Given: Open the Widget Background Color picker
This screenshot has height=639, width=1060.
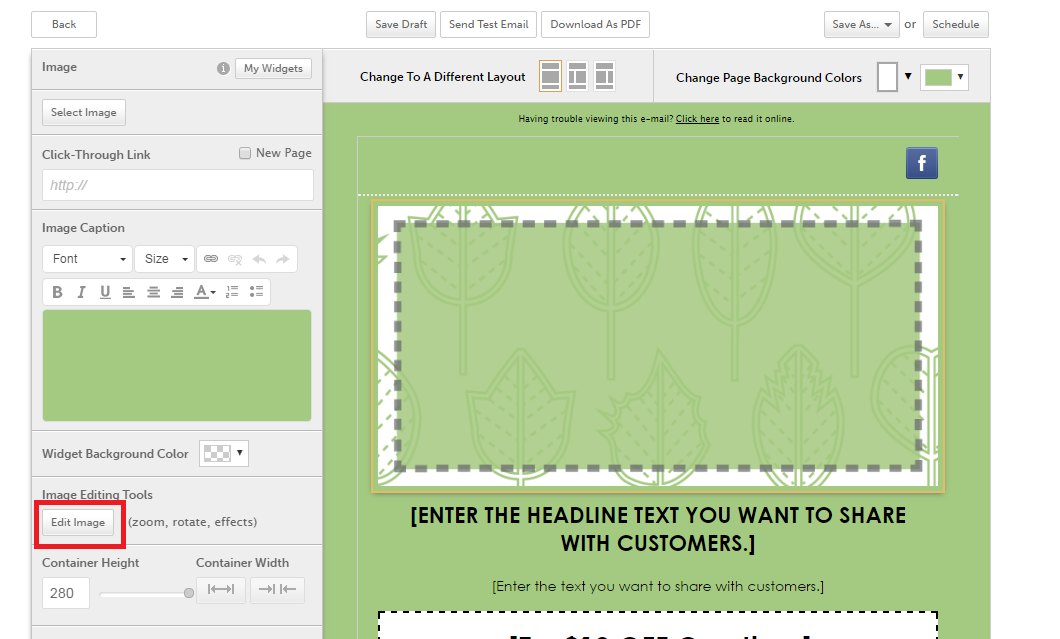Looking at the screenshot, I should point(223,453).
